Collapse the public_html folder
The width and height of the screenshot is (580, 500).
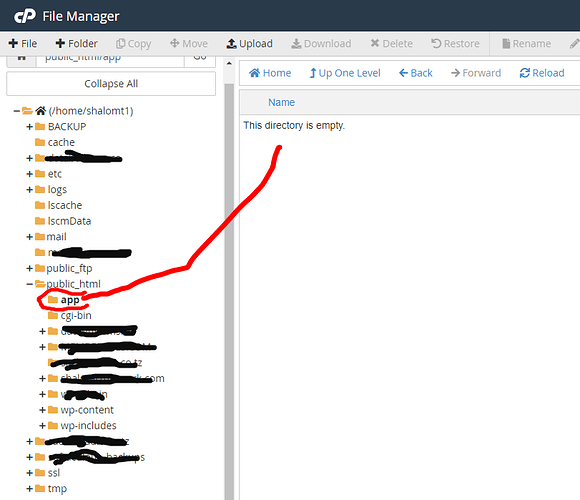tap(30, 284)
